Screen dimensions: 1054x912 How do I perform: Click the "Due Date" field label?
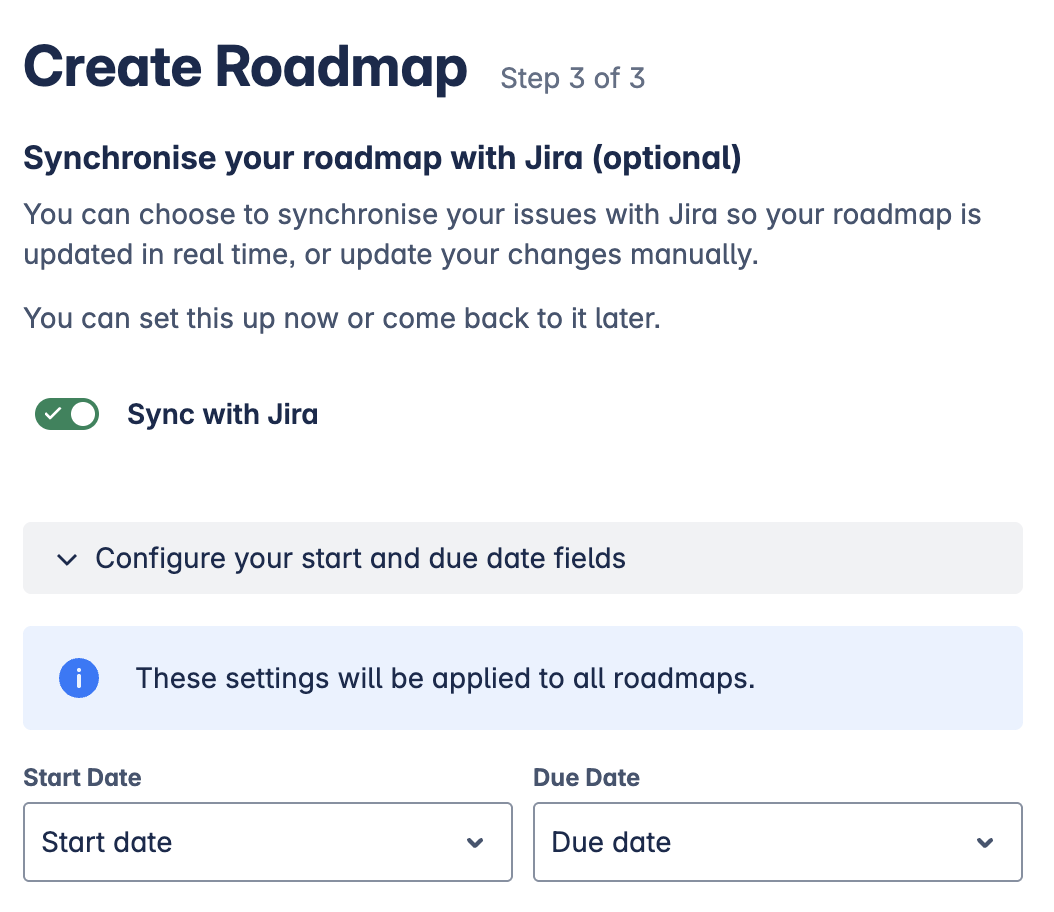pos(586,778)
